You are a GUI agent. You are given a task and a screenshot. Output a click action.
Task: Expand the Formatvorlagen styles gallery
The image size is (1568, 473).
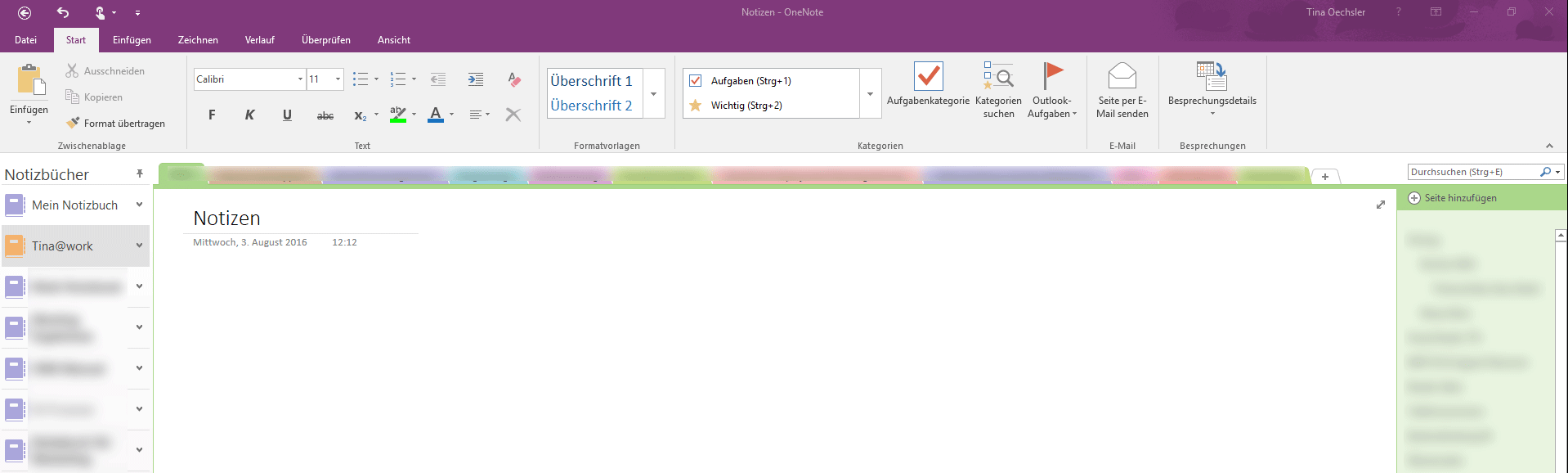point(653,93)
